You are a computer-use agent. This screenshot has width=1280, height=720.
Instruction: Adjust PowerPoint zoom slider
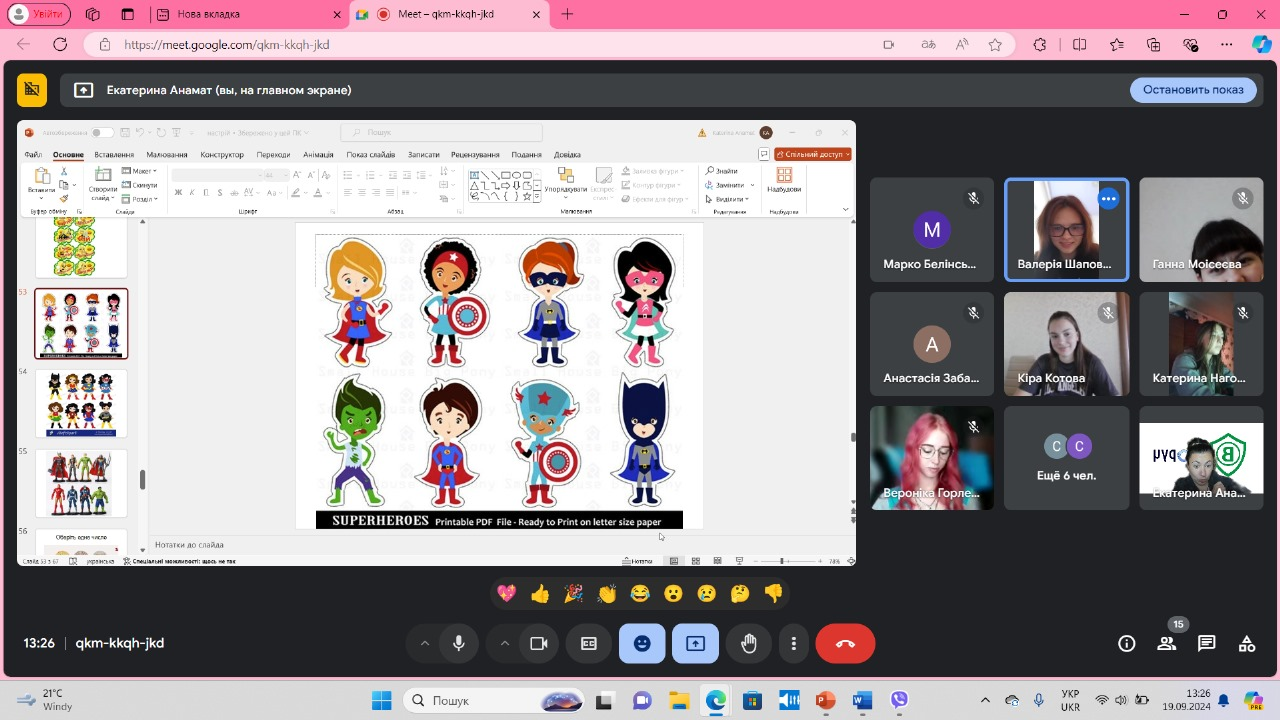[x=781, y=561]
